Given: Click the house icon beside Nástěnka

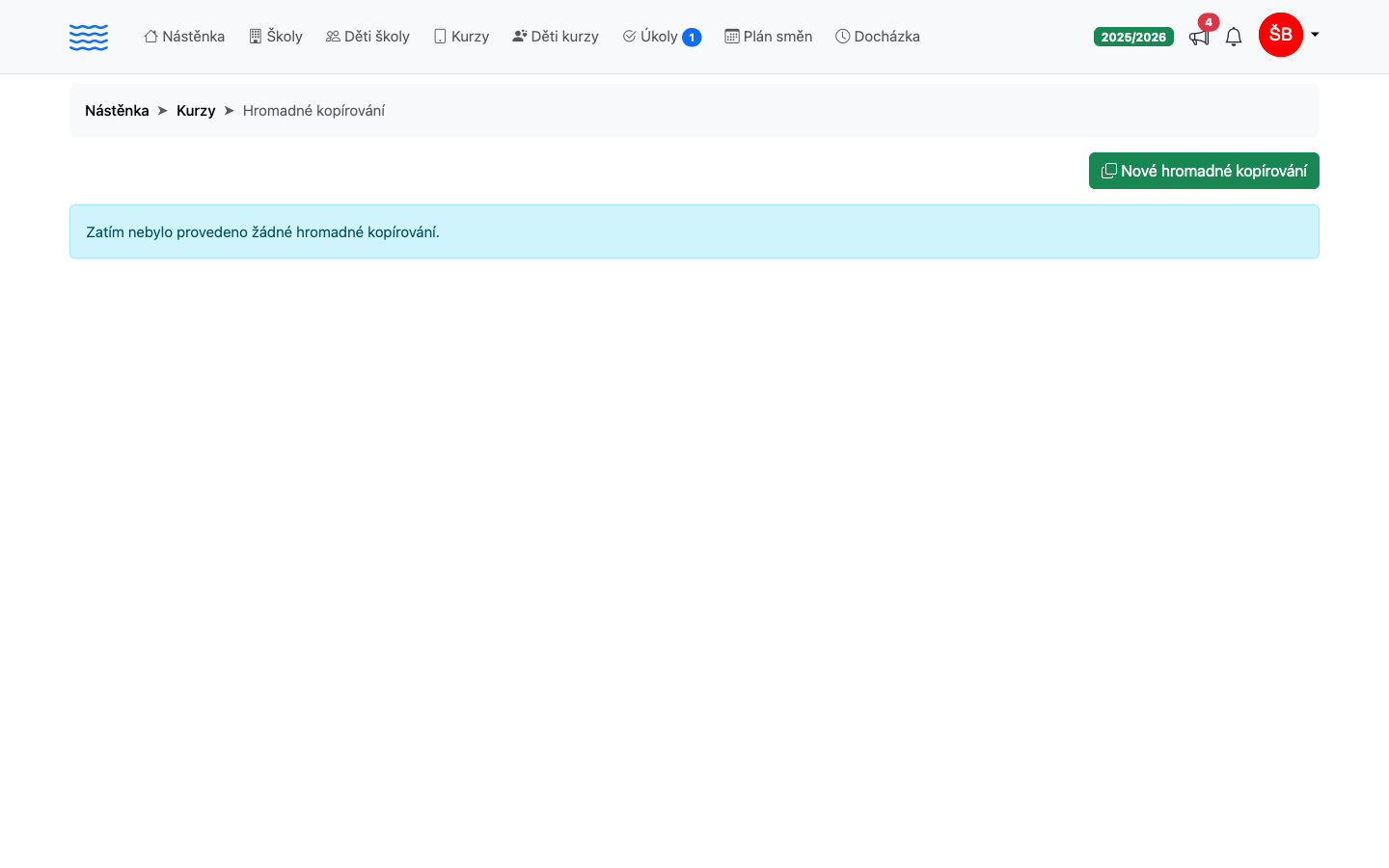Looking at the screenshot, I should (151, 37).
